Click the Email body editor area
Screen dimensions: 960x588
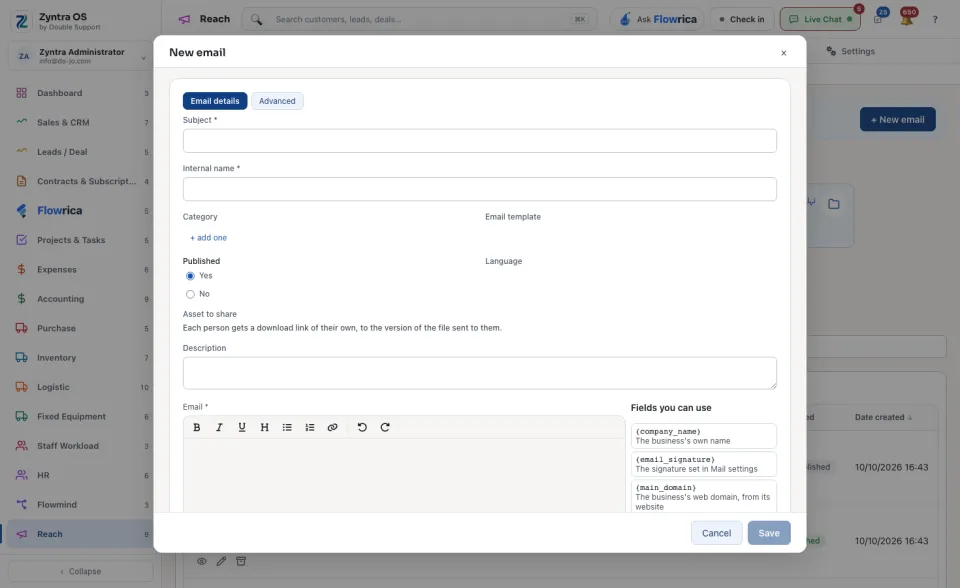(404, 475)
